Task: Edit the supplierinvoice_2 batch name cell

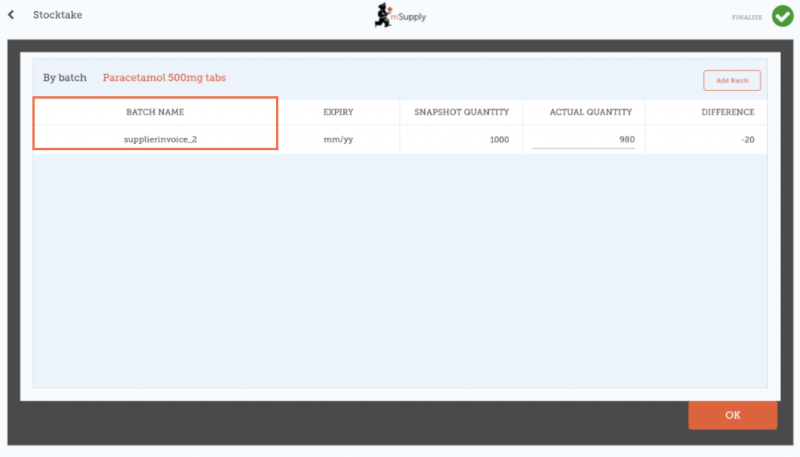Action: 155,139
